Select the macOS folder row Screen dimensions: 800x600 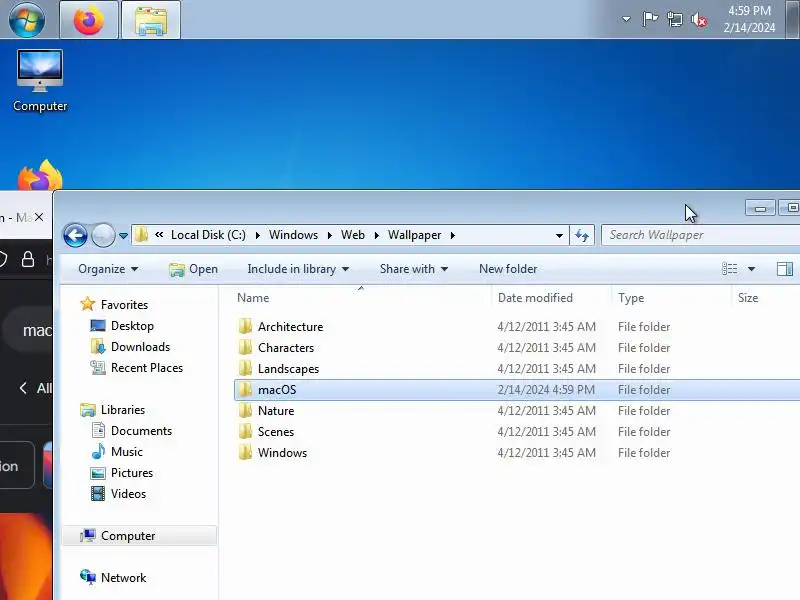[517, 390]
